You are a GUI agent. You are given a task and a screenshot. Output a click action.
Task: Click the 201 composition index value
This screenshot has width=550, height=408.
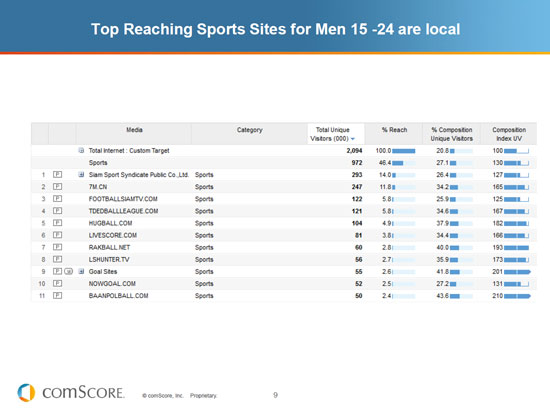click(x=497, y=272)
